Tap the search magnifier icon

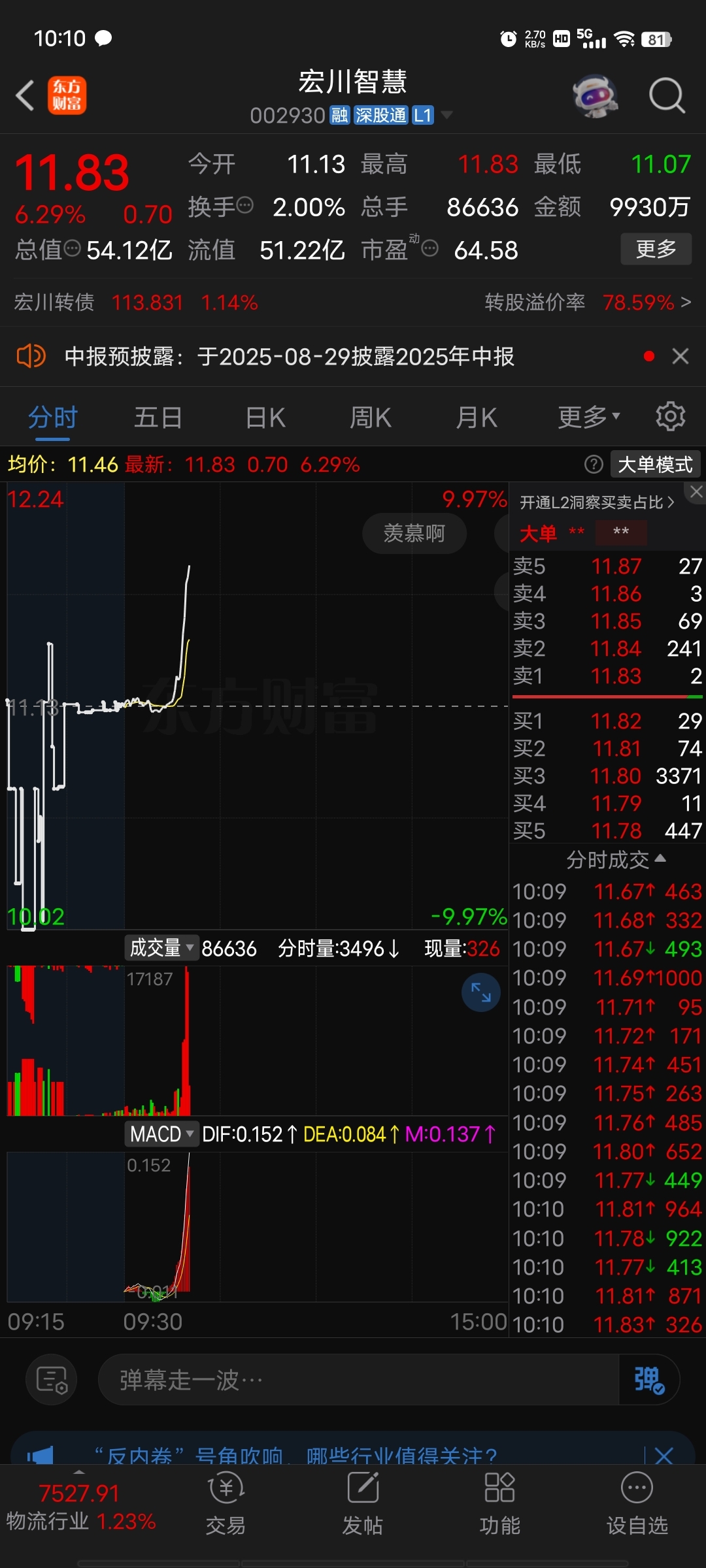(667, 95)
